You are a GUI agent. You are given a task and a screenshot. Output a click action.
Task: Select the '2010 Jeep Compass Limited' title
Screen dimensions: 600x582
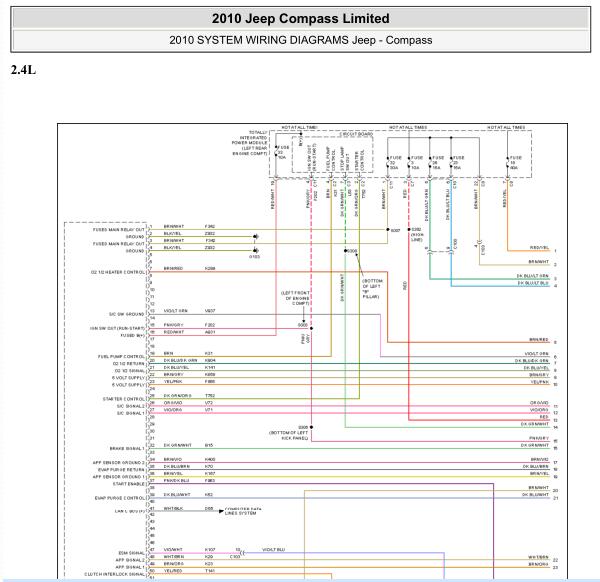pyautogui.click(x=301, y=18)
